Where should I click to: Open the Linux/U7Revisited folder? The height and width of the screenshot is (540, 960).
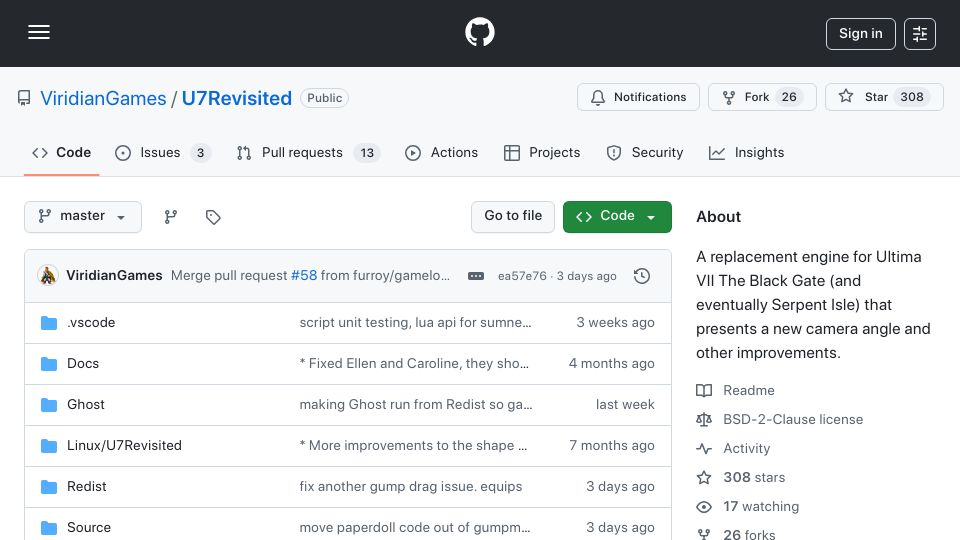[x=124, y=446]
